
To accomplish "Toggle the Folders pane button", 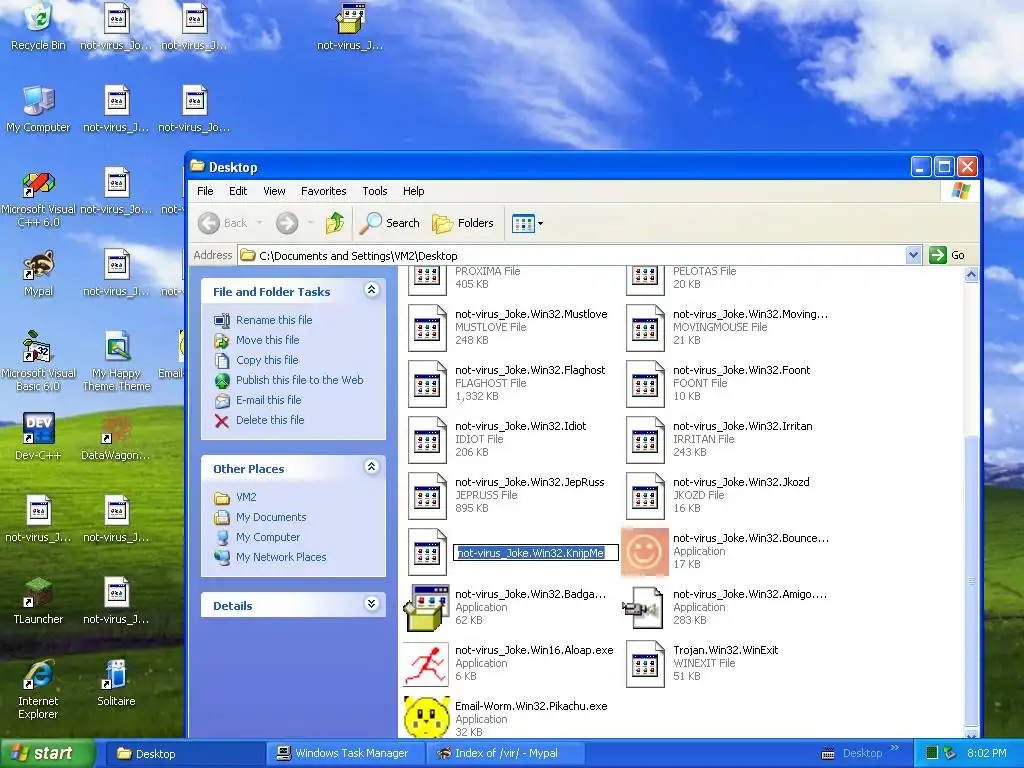I will [x=463, y=223].
